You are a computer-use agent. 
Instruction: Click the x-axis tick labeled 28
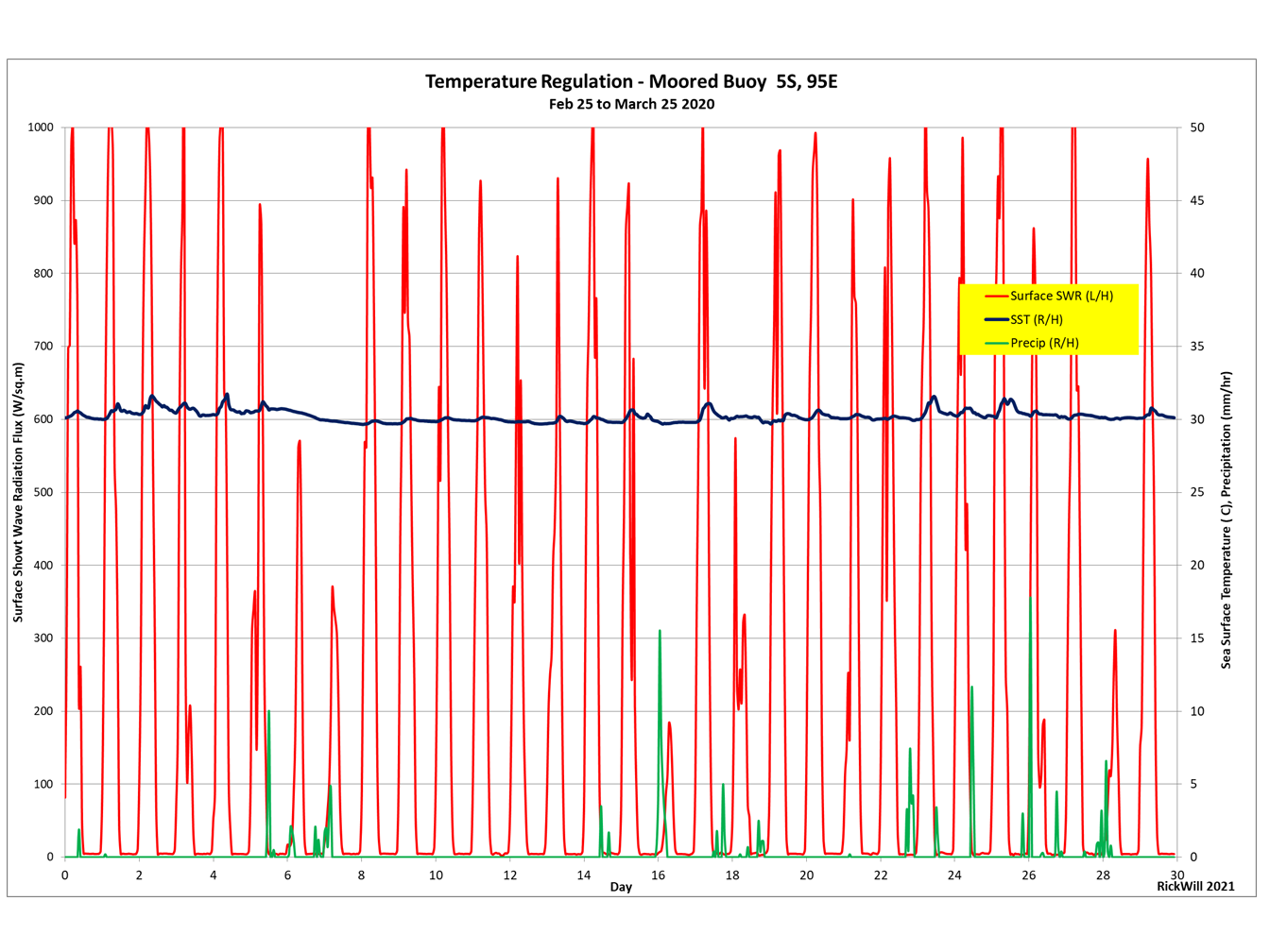click(x=1103, y=875)
